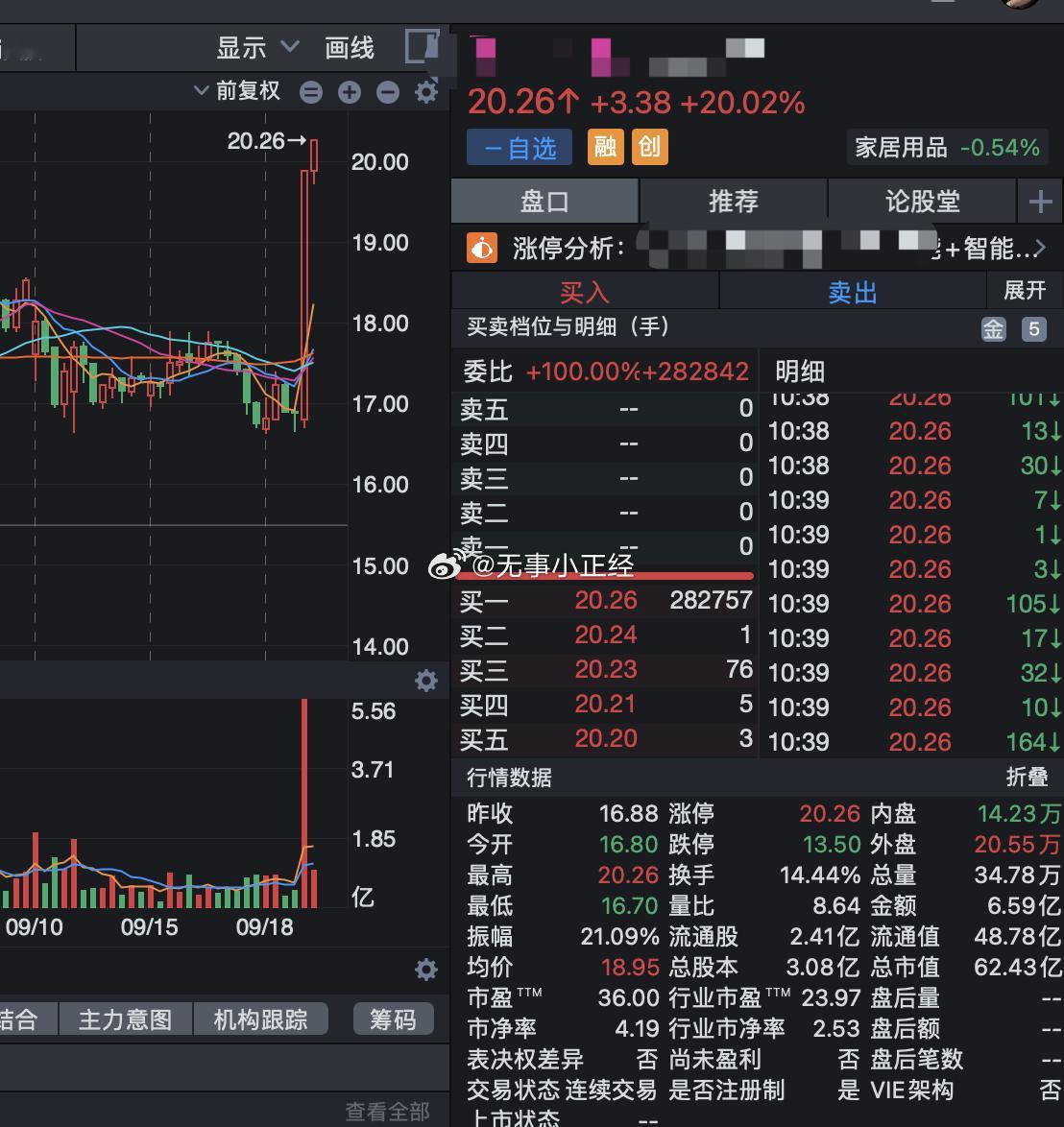The height and width of the screenshot is (1127, 1064).
Task: Open lower indicator panel settings gear
Action: tap(426, 970)
